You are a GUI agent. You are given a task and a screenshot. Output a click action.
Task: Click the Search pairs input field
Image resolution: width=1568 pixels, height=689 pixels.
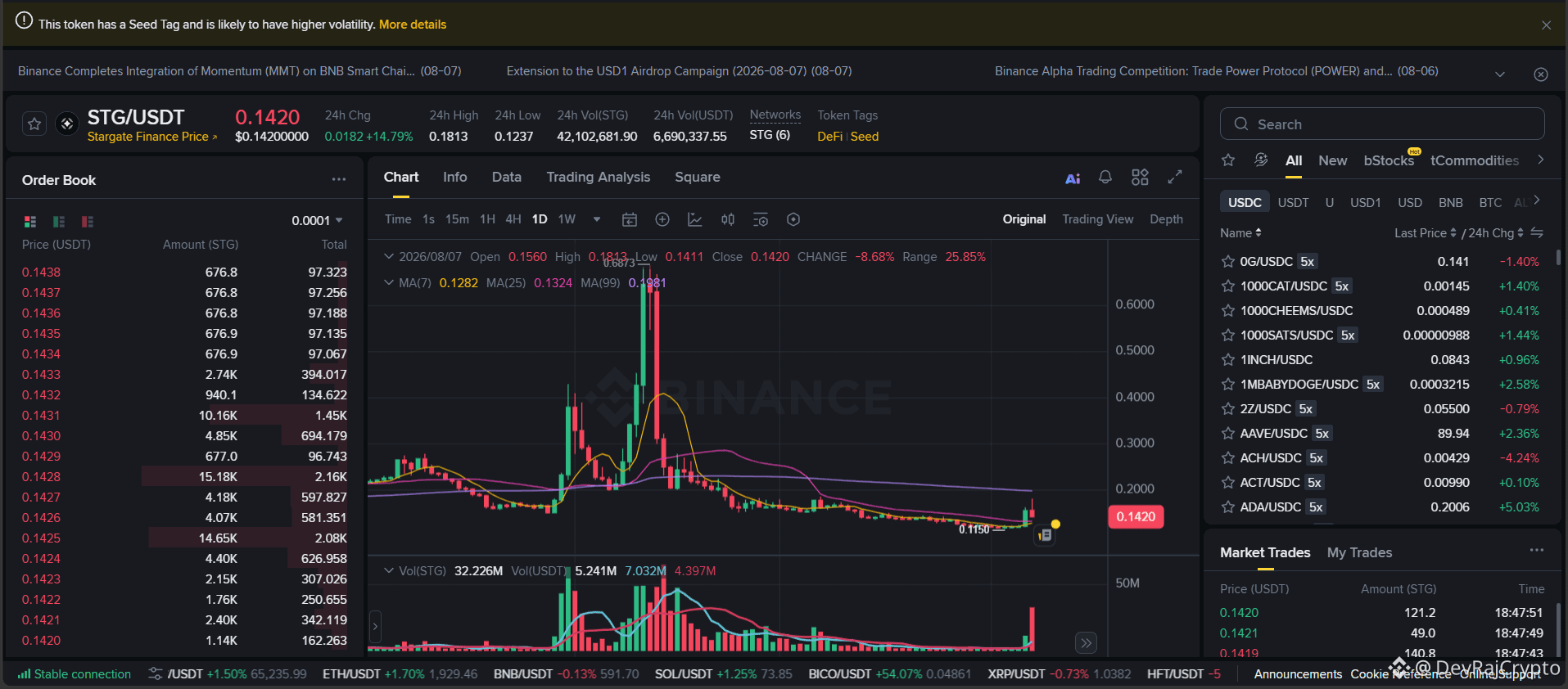1382,124
